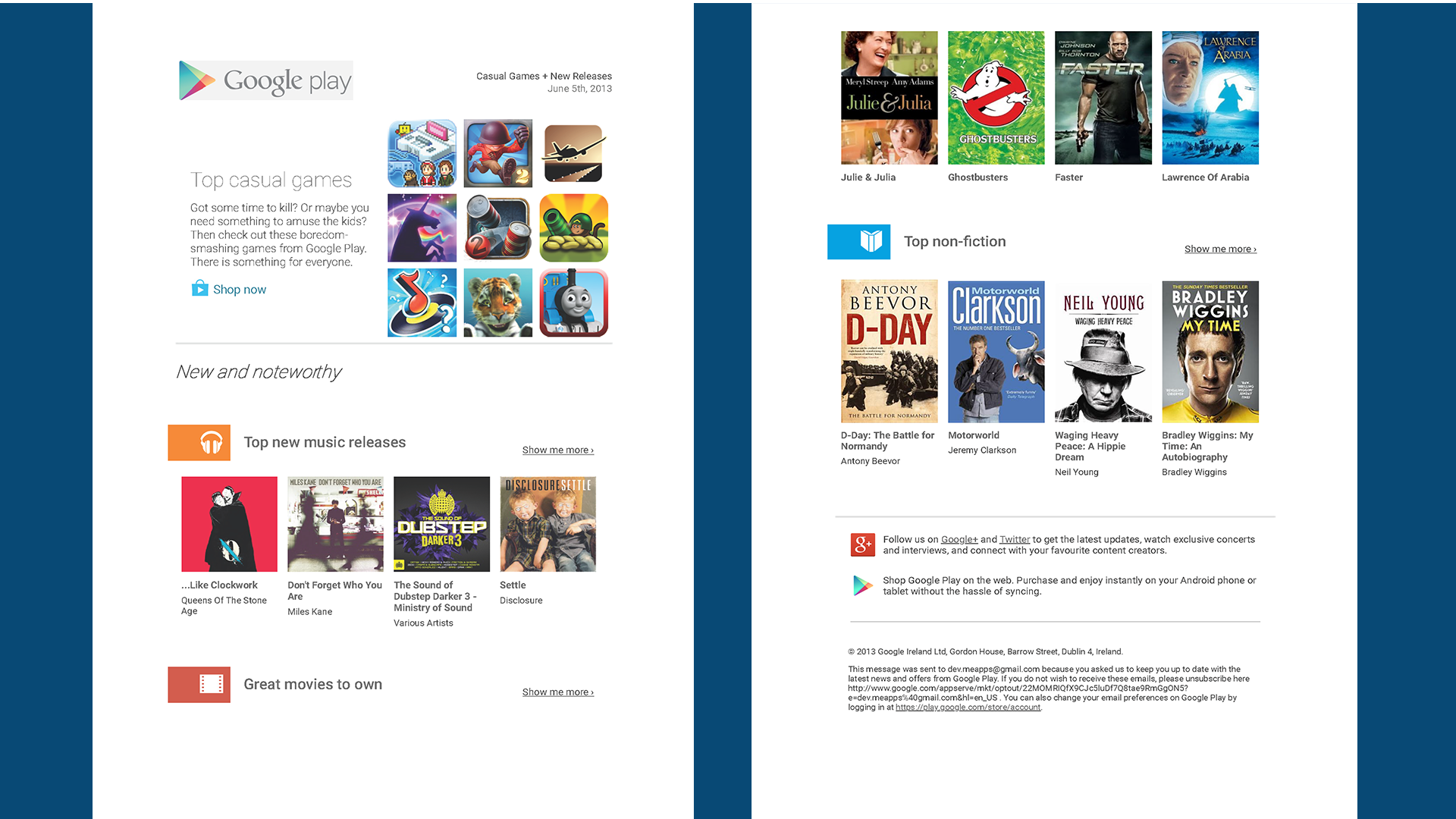Select Like Clockwork Queens of Stone Age

point(227,525)
